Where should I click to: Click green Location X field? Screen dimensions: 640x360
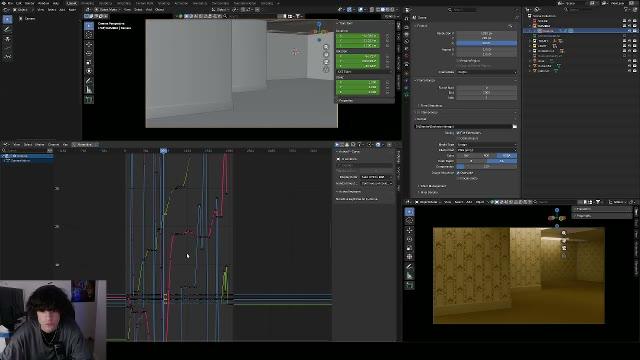pyautogui.click(x=358, y=36)
